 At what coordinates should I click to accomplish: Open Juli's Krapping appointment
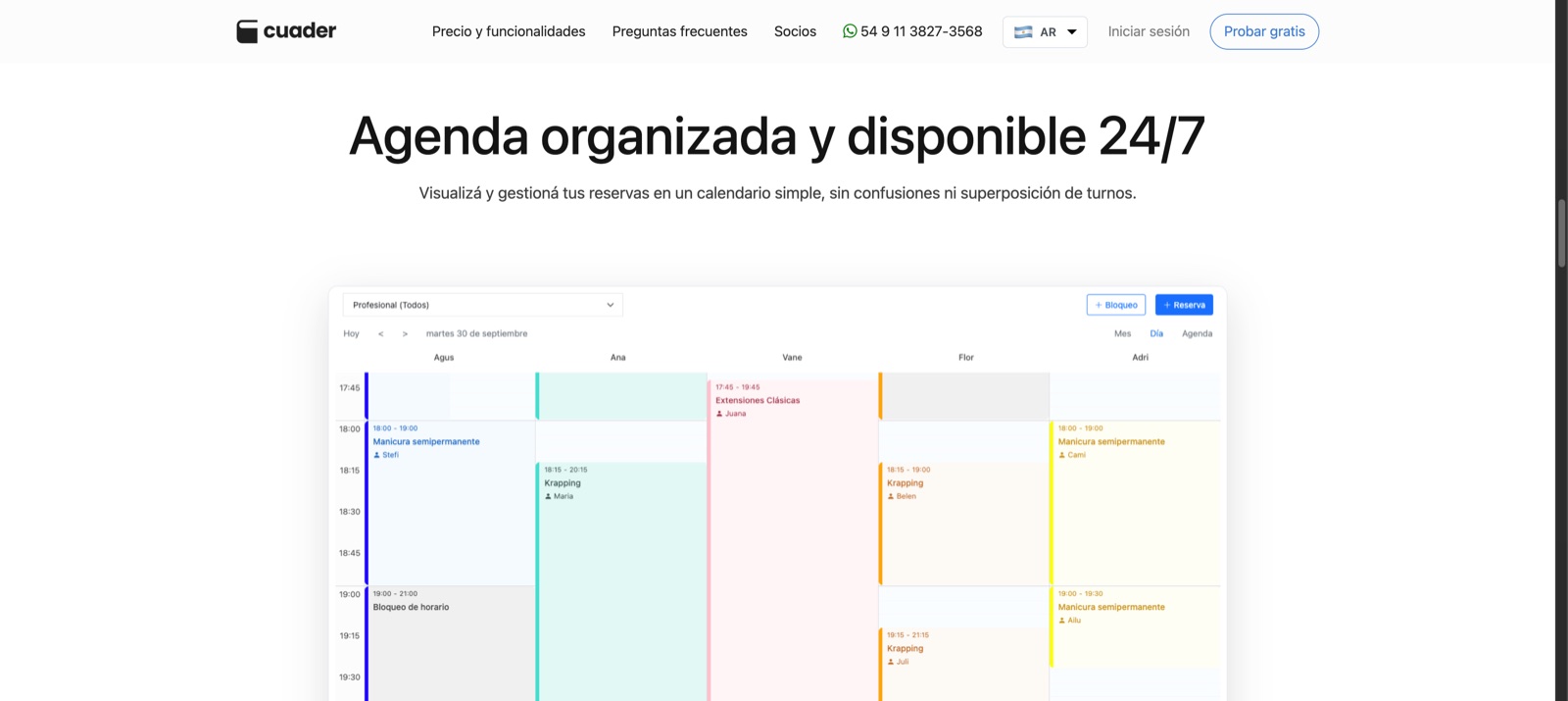pyautogui.click(x=964, y=665)
